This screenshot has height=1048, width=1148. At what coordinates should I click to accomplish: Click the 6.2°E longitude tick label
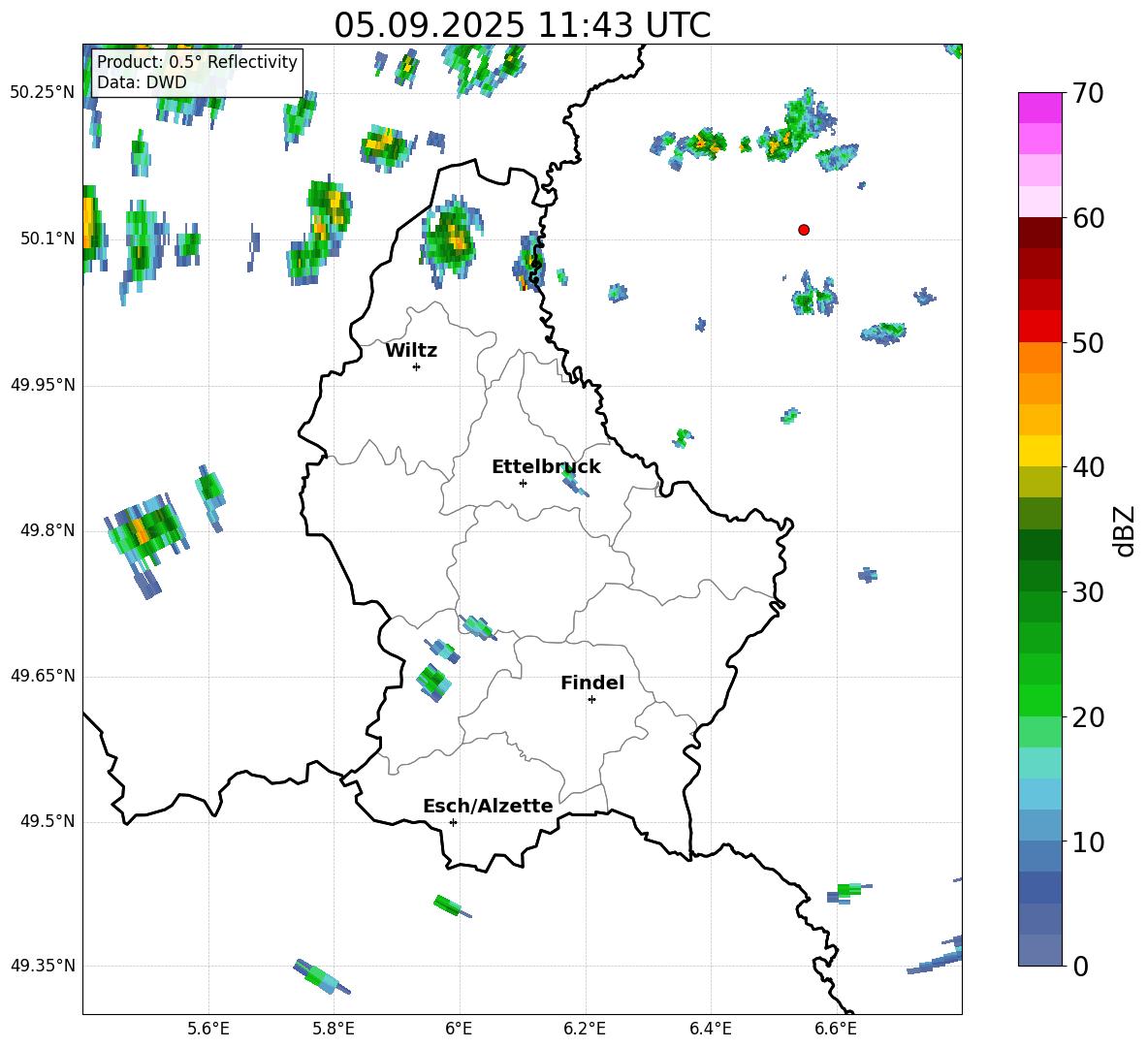[585, 1028]
